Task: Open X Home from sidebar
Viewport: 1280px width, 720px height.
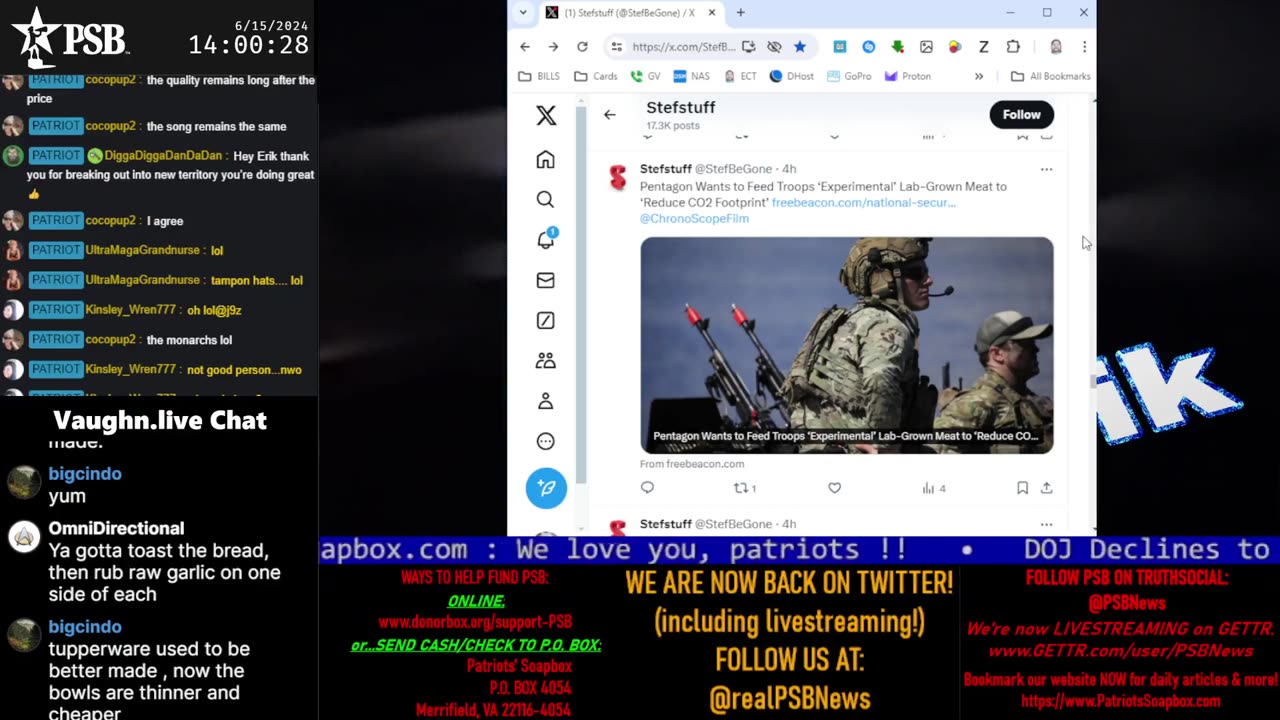Action: tap(545, 160)
